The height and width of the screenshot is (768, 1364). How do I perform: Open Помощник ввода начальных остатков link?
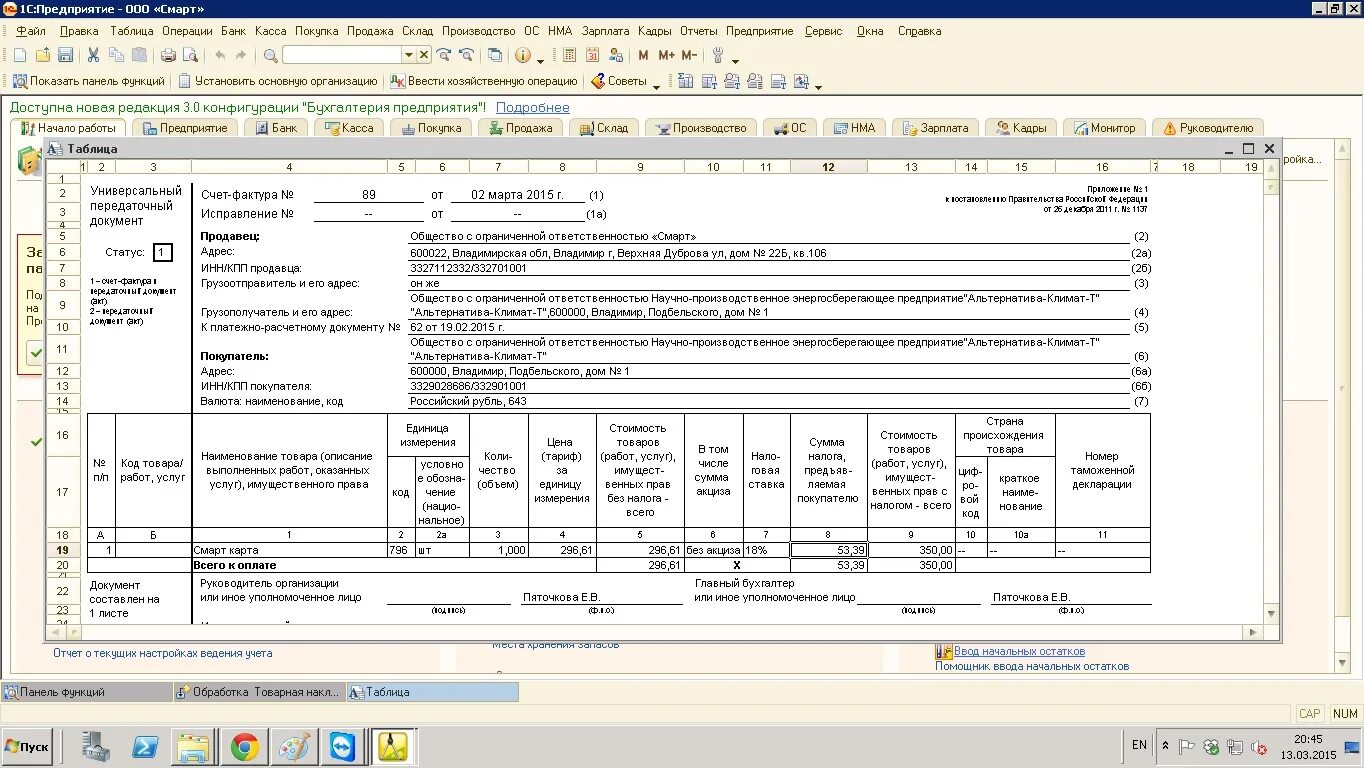(1032, 666)
